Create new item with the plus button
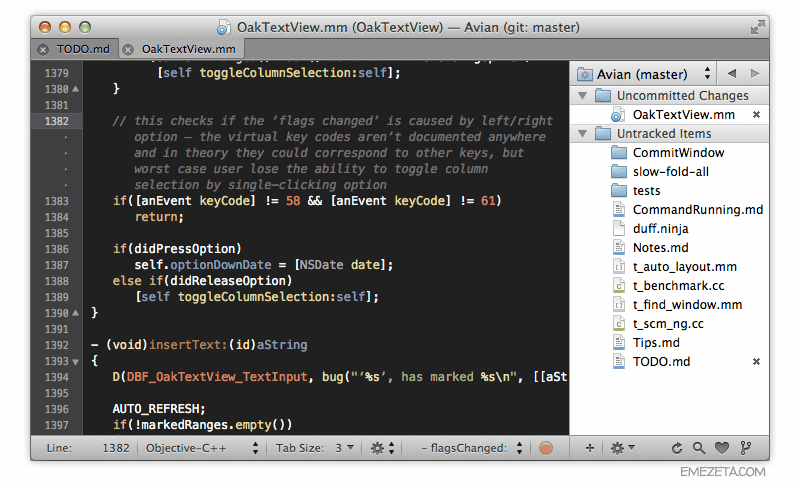The image size is (800, 487). (x=590, y=448)
